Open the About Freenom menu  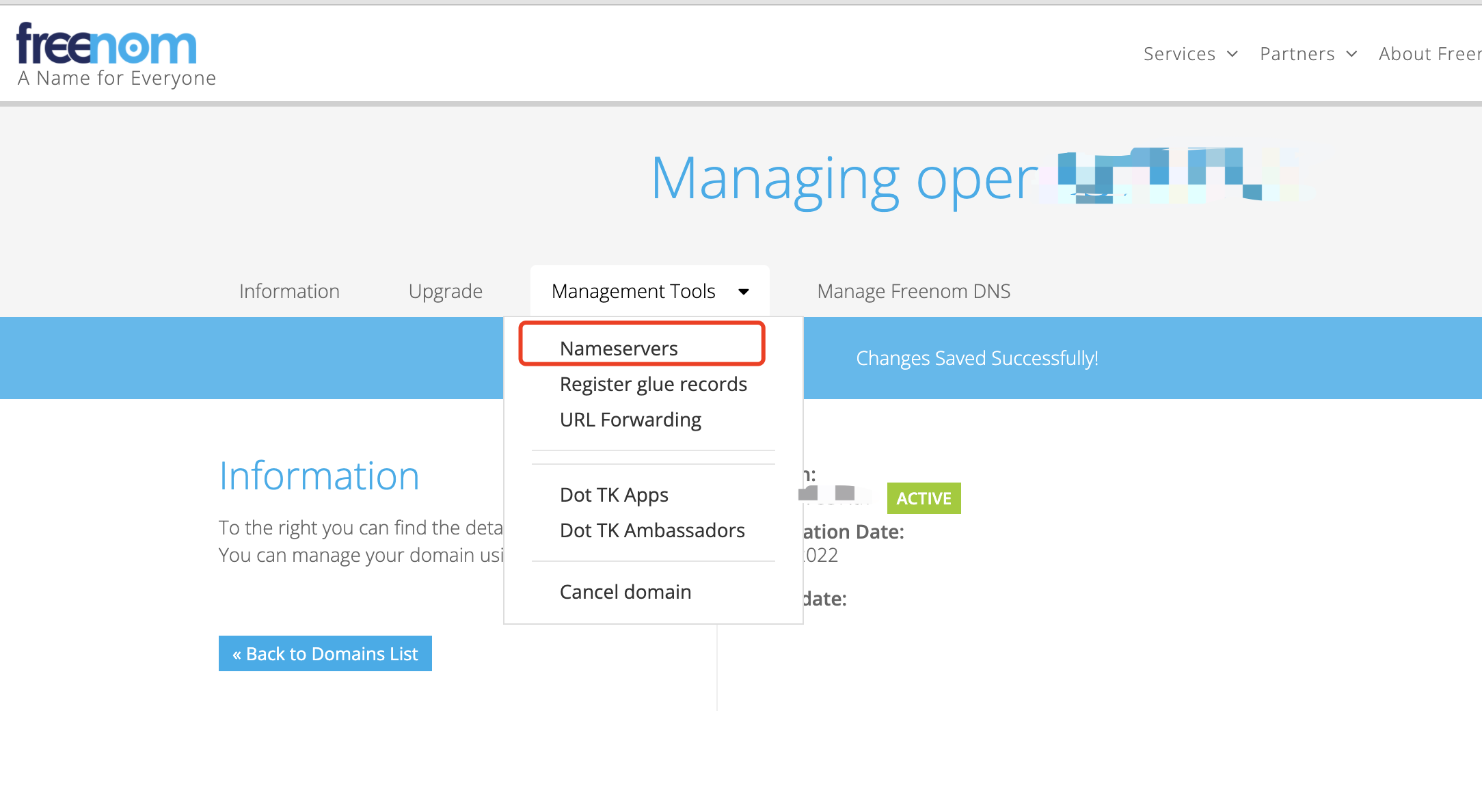(1429, 54)
